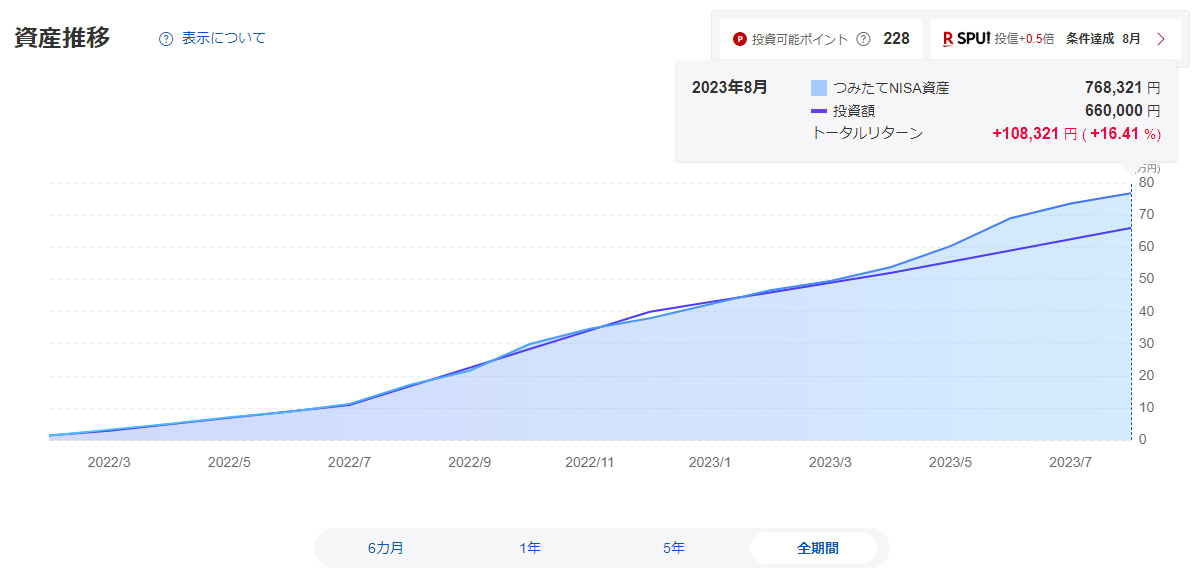Expand SPU details with red chevron arrow

(1161, 39)
